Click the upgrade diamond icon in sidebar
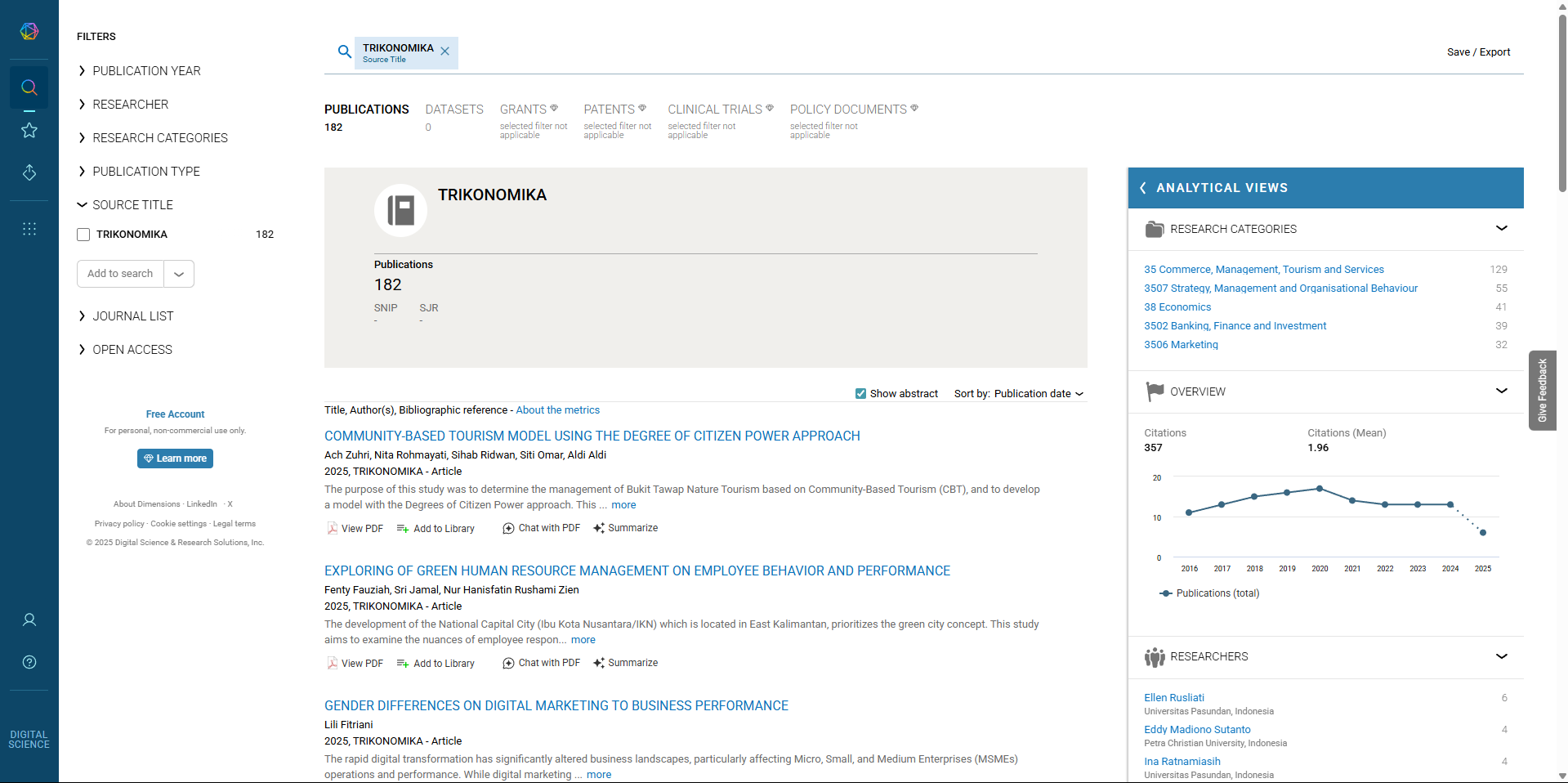 pyautogui.click(x=29, y=172)
